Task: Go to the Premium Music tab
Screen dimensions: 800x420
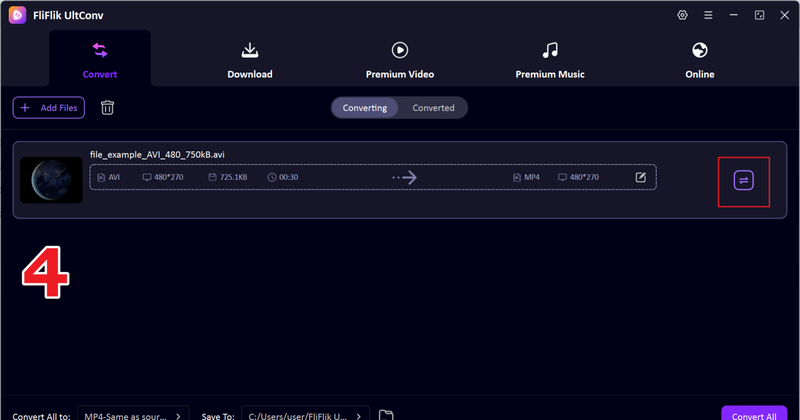Action: click(549, 60)
